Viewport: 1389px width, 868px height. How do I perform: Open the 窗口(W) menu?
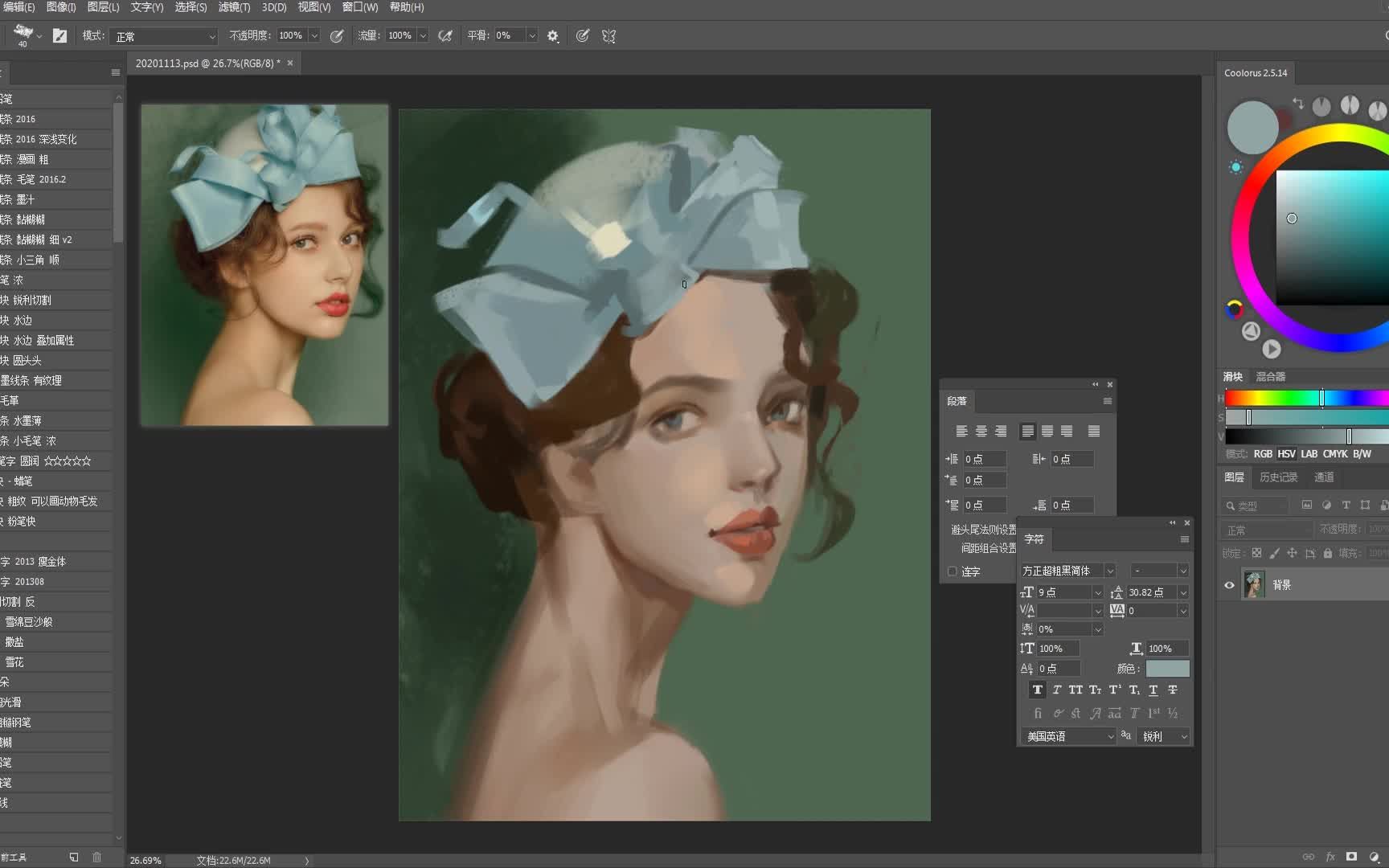click(x=359, y=7)
